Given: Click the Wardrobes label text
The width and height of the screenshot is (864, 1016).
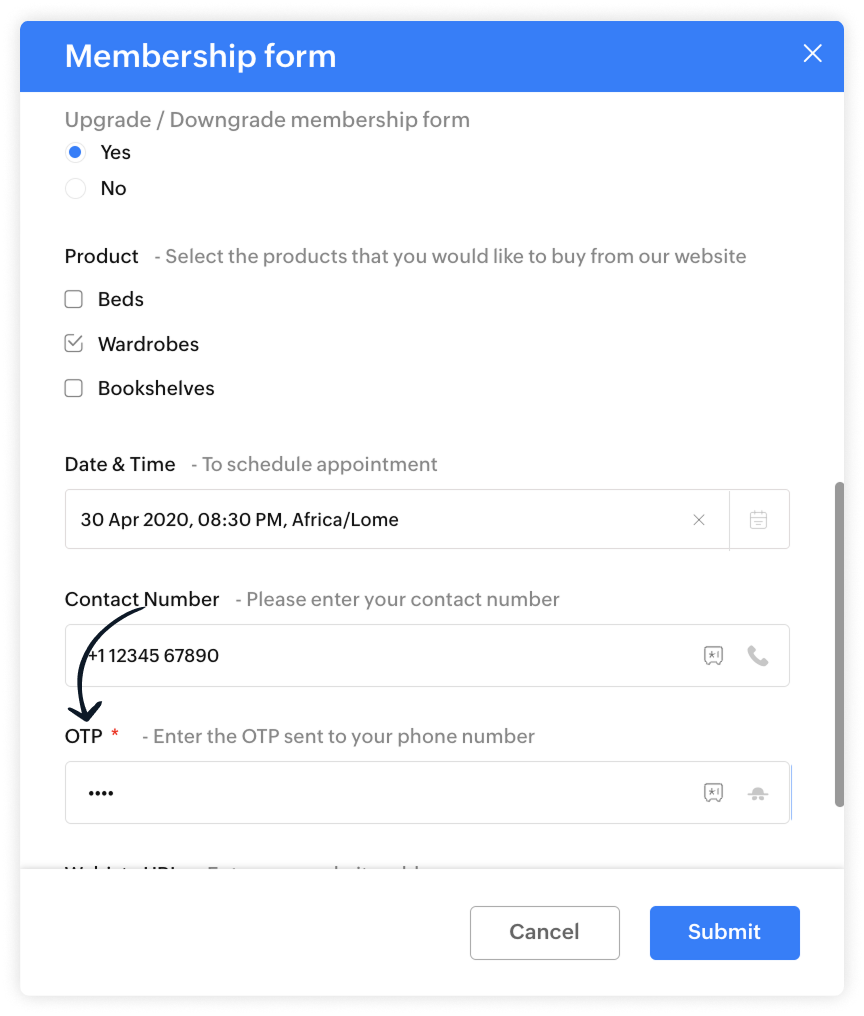Looking at the screenshot, I should [x=148, y=344].
